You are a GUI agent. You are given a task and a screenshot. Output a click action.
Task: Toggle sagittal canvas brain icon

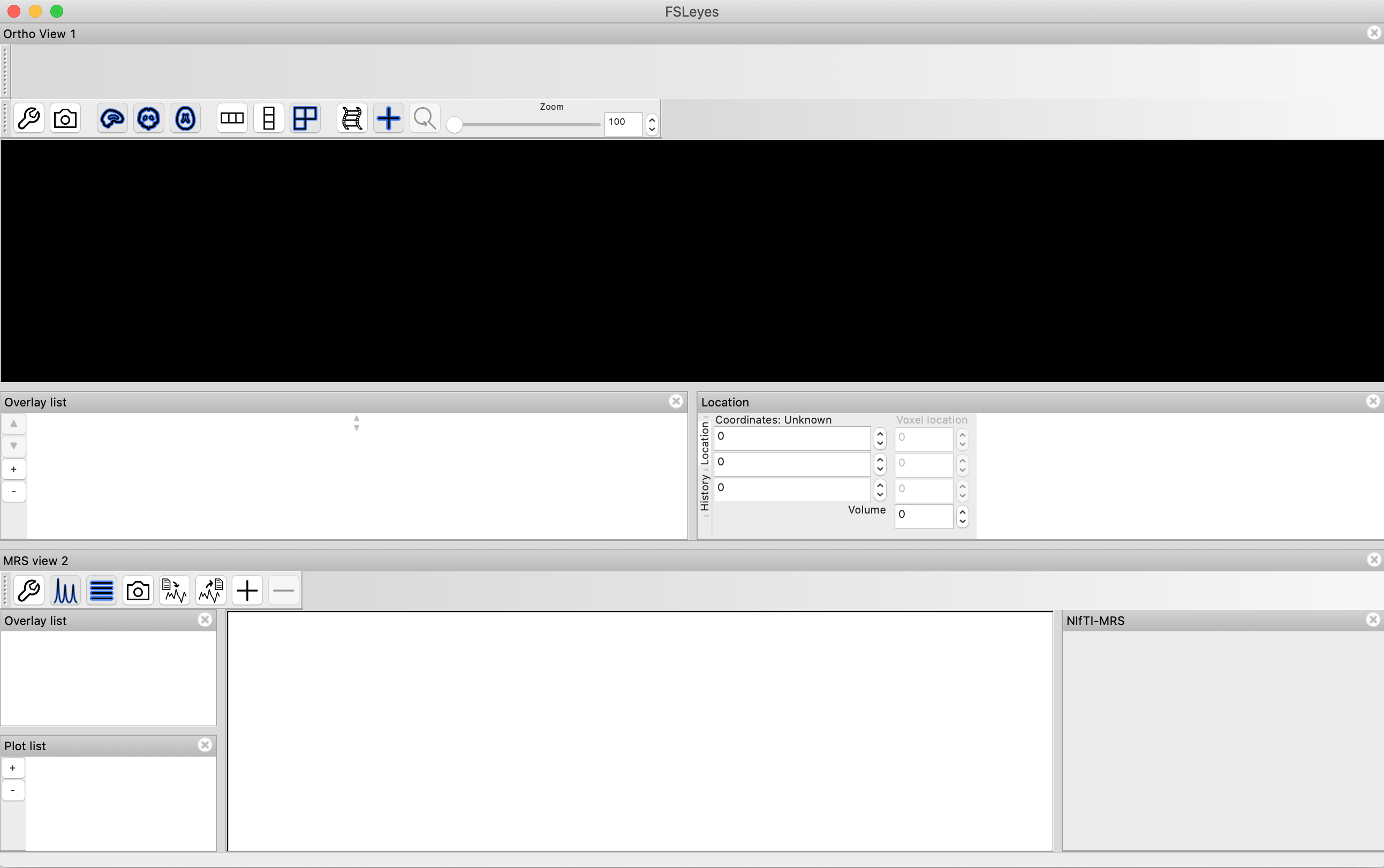112,119
